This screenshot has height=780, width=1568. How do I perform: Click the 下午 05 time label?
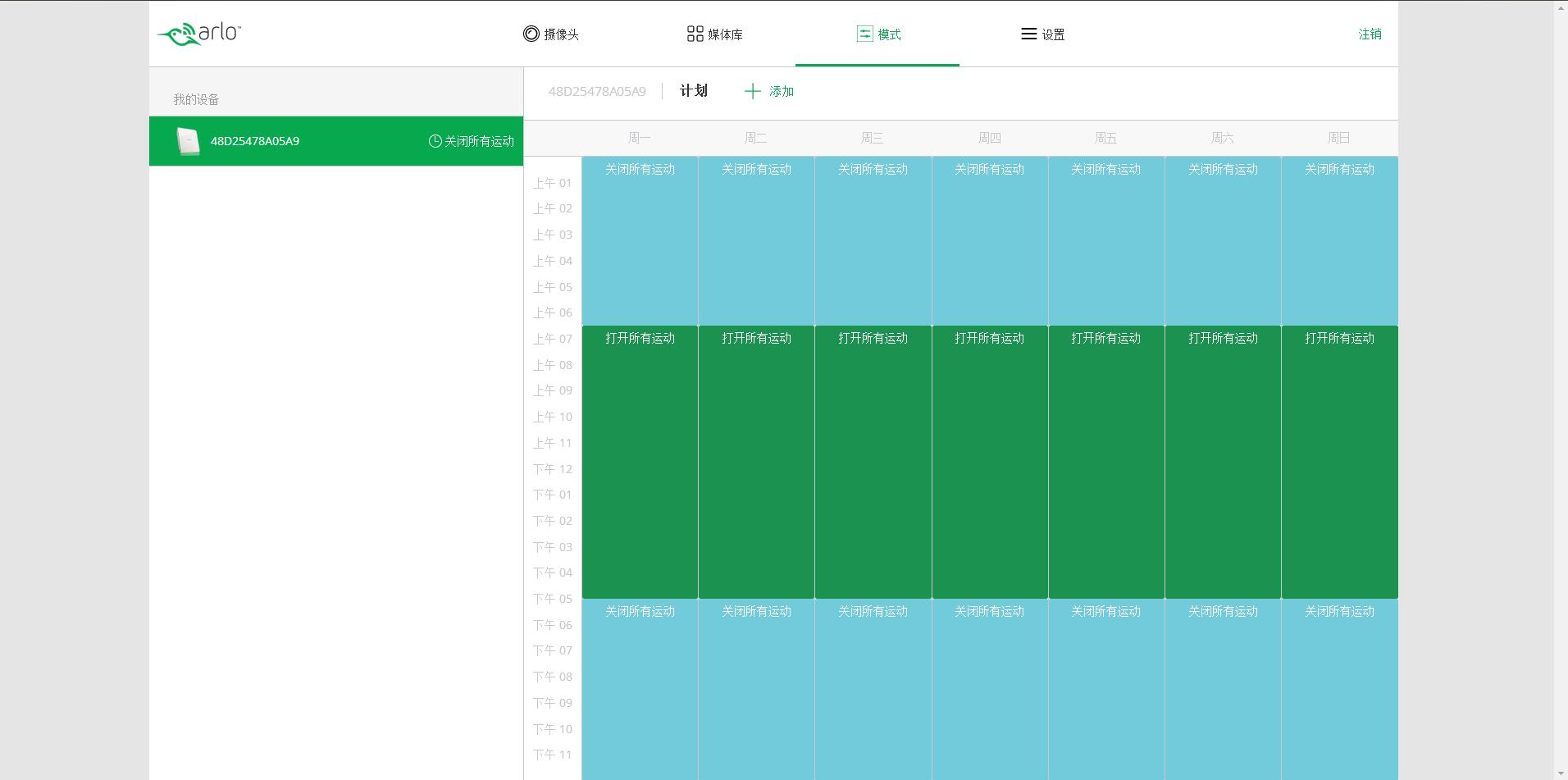553,599
